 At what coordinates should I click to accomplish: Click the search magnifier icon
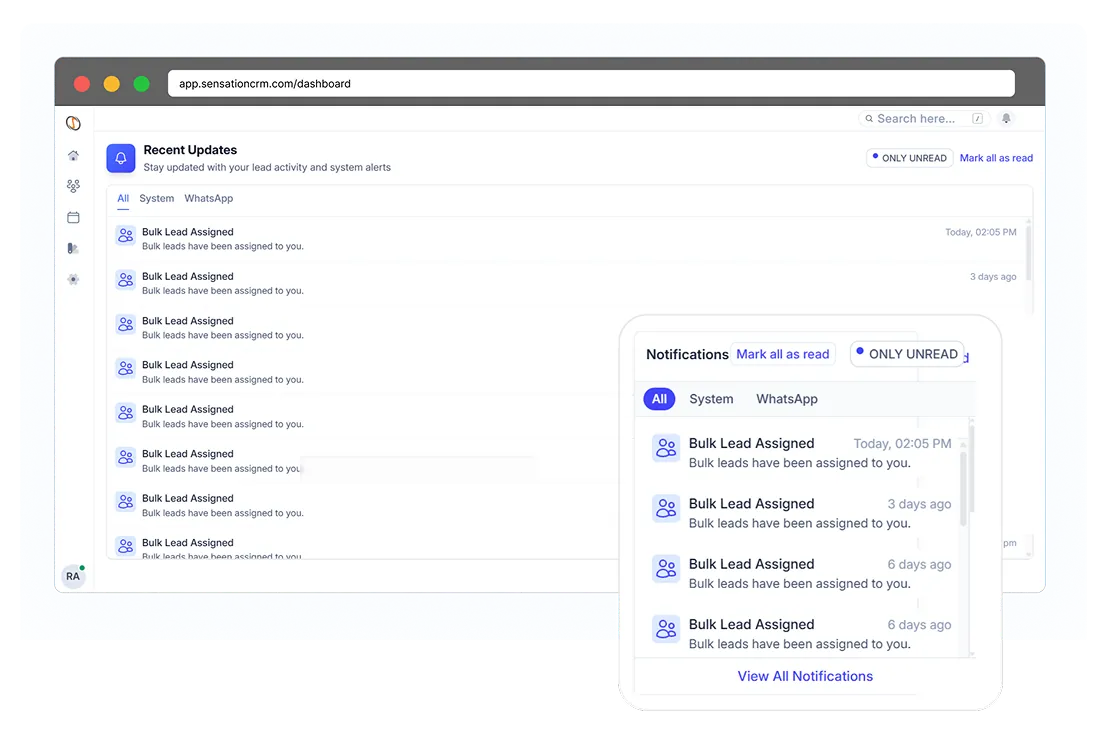[869, 119]
